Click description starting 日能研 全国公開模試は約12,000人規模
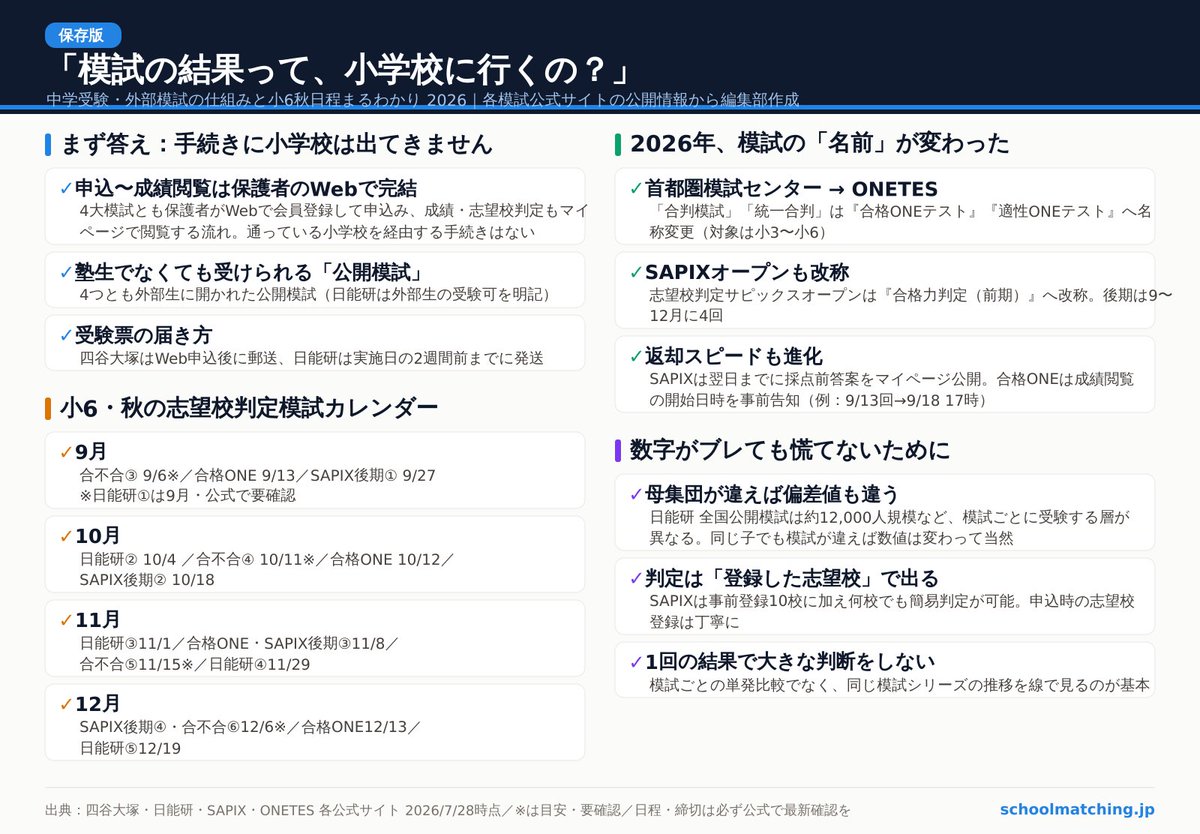 889,527
